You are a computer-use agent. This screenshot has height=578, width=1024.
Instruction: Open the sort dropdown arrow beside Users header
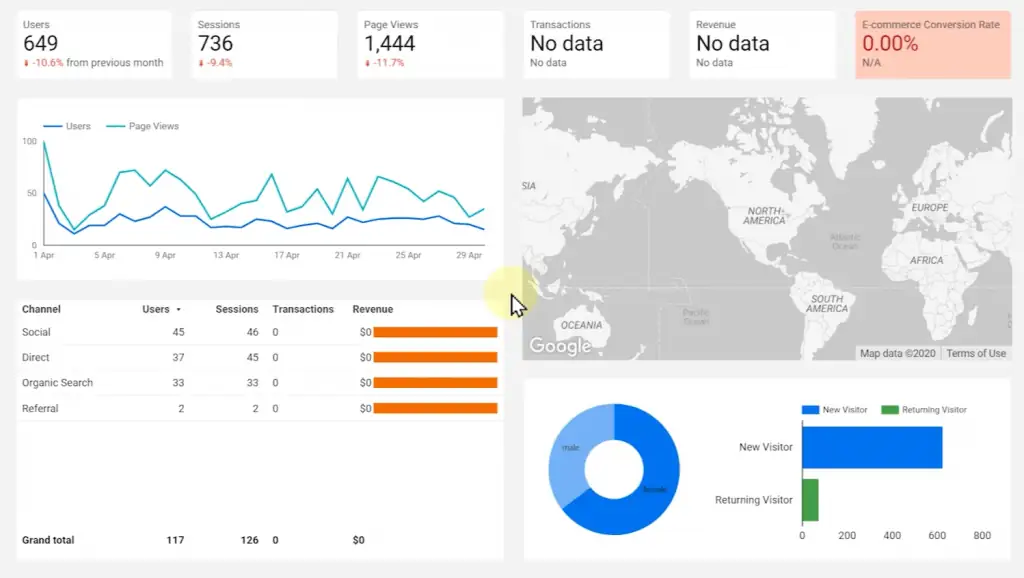pyautogui.click(x=176, y=309)
